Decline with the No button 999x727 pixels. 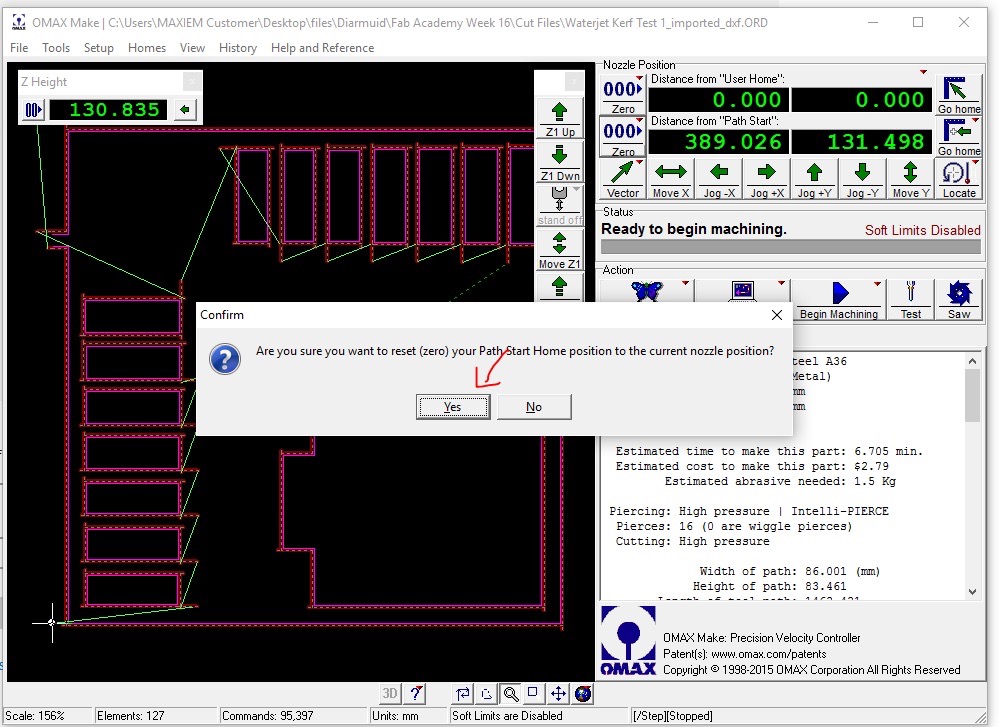pos(534,407)
